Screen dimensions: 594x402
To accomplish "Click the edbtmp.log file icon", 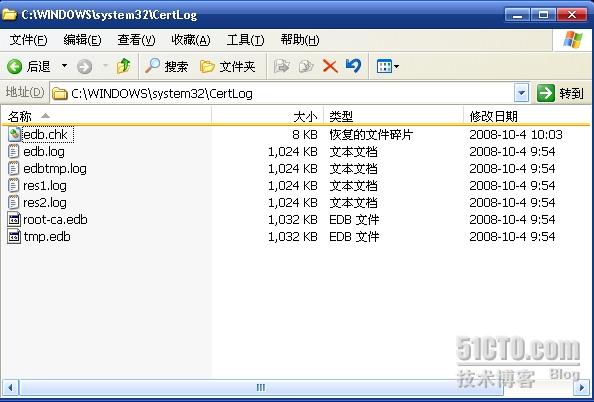I will tap(14, 169).
